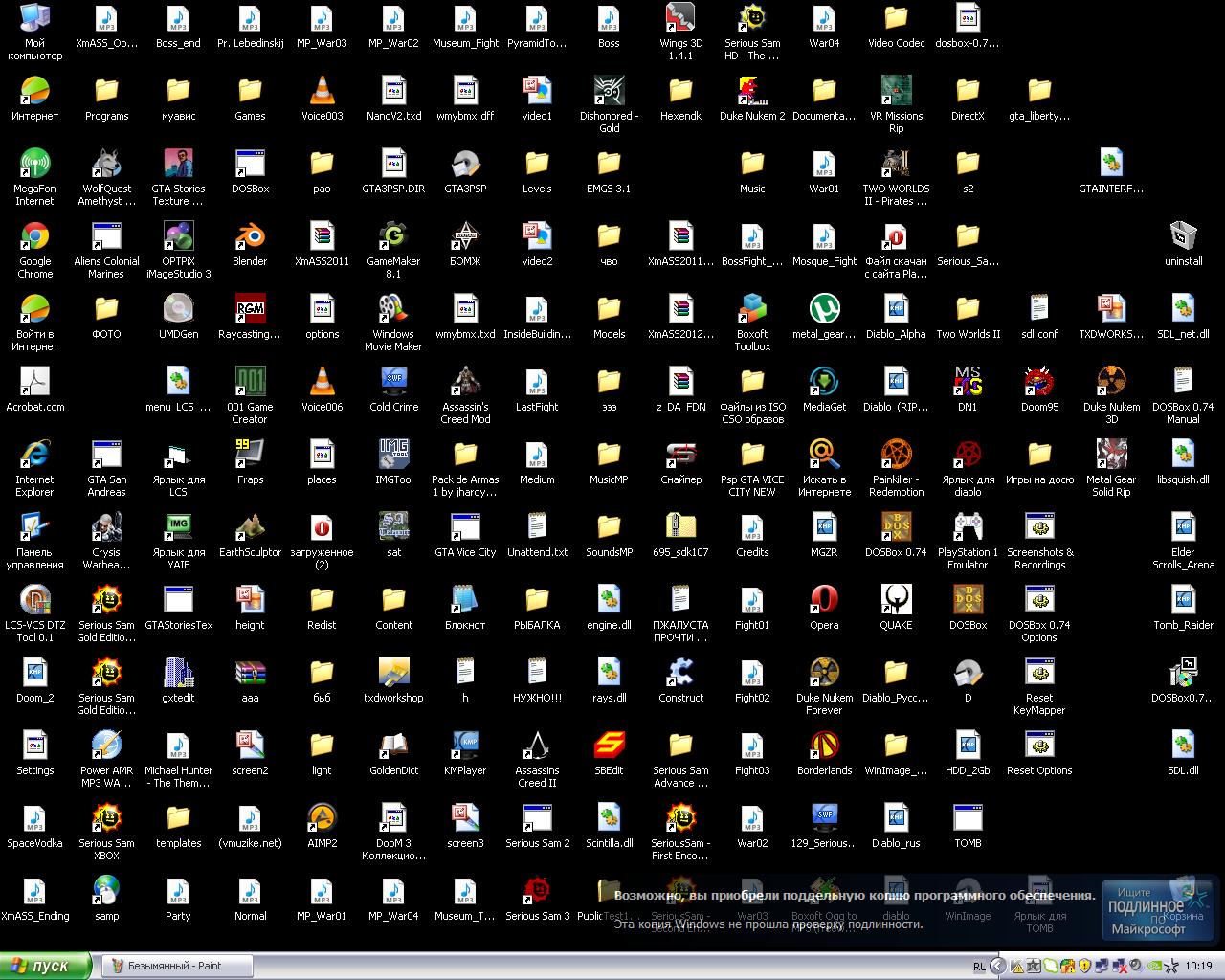Screen dimensions: 1225x980
Task: Open Windows Movie Maker icon
Action: 393,308
